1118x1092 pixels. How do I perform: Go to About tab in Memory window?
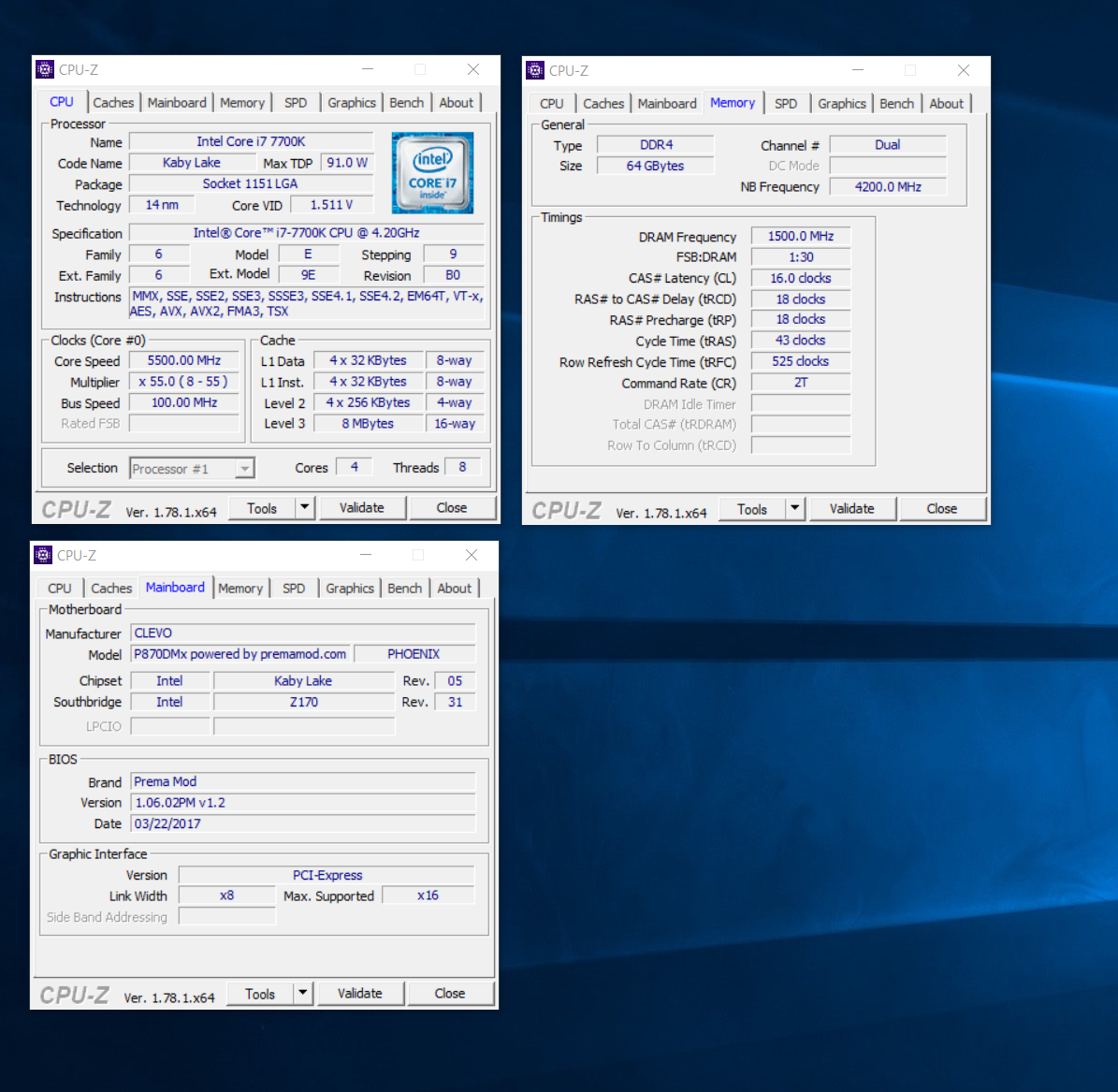coord(946,104)
